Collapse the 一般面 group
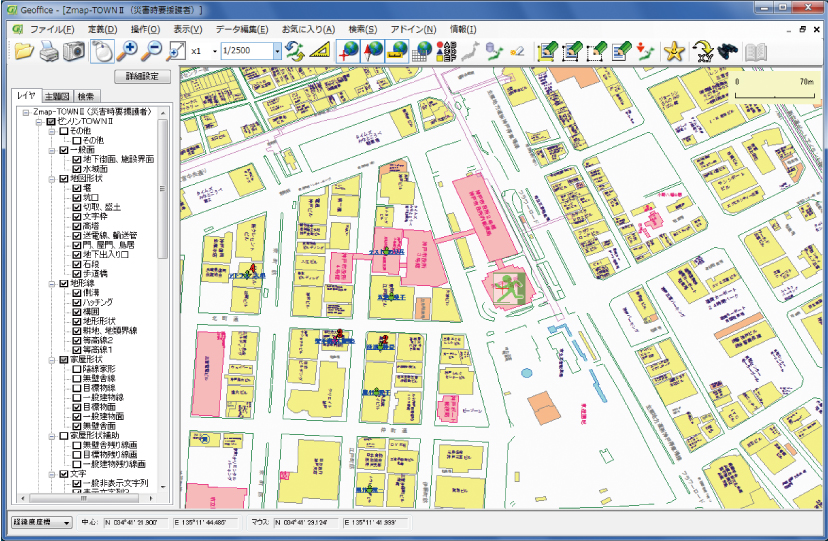This screenshot has height=541, width=828. pyautogui.click(x=52, y=150)
